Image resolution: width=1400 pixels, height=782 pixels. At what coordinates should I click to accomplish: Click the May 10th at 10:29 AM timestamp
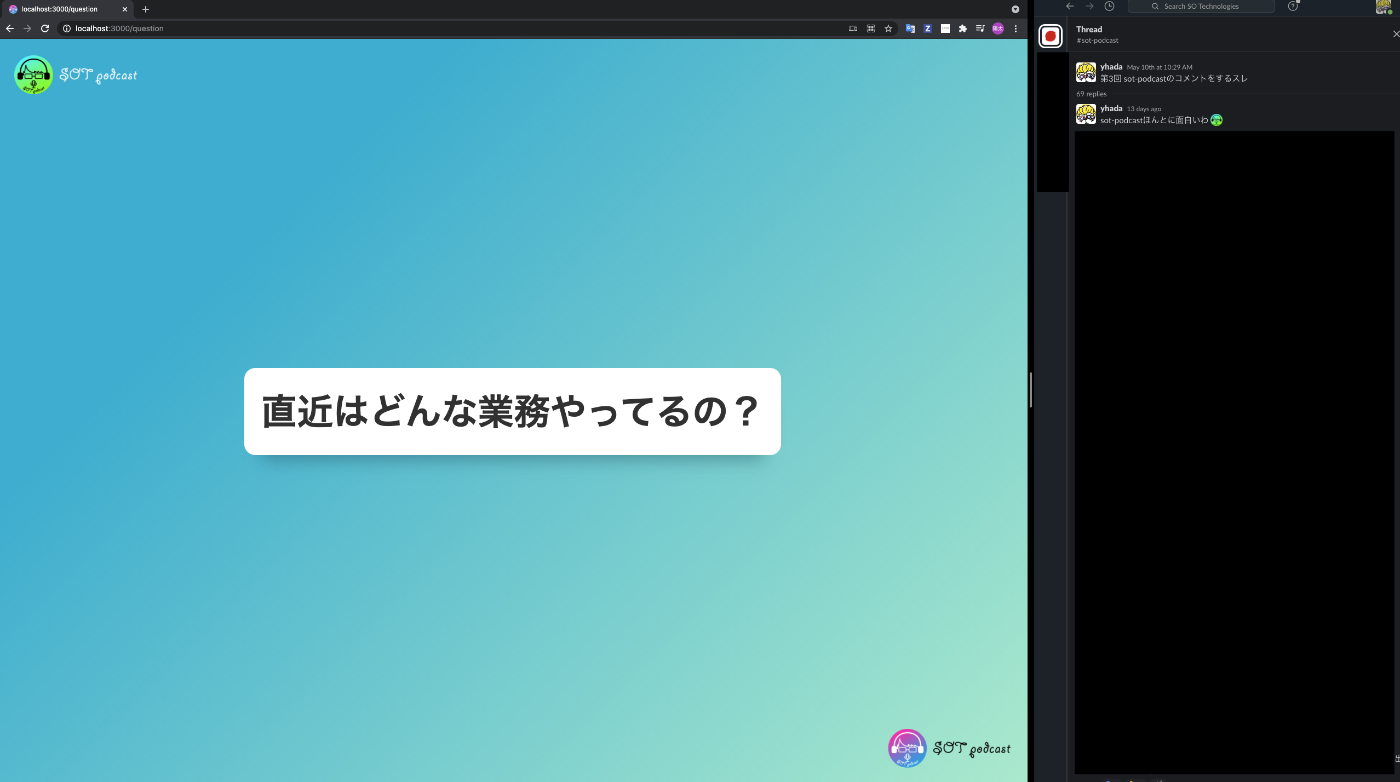point(1160,67)
